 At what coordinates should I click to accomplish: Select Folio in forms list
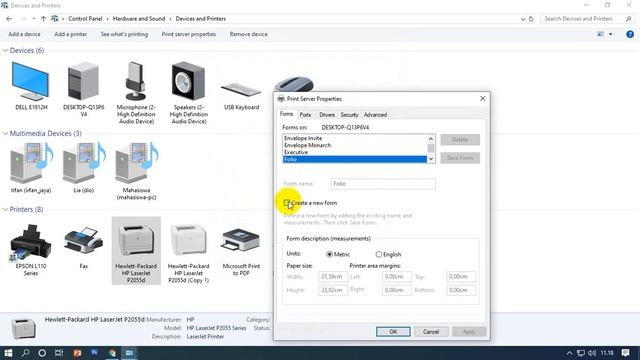point(354,159)
